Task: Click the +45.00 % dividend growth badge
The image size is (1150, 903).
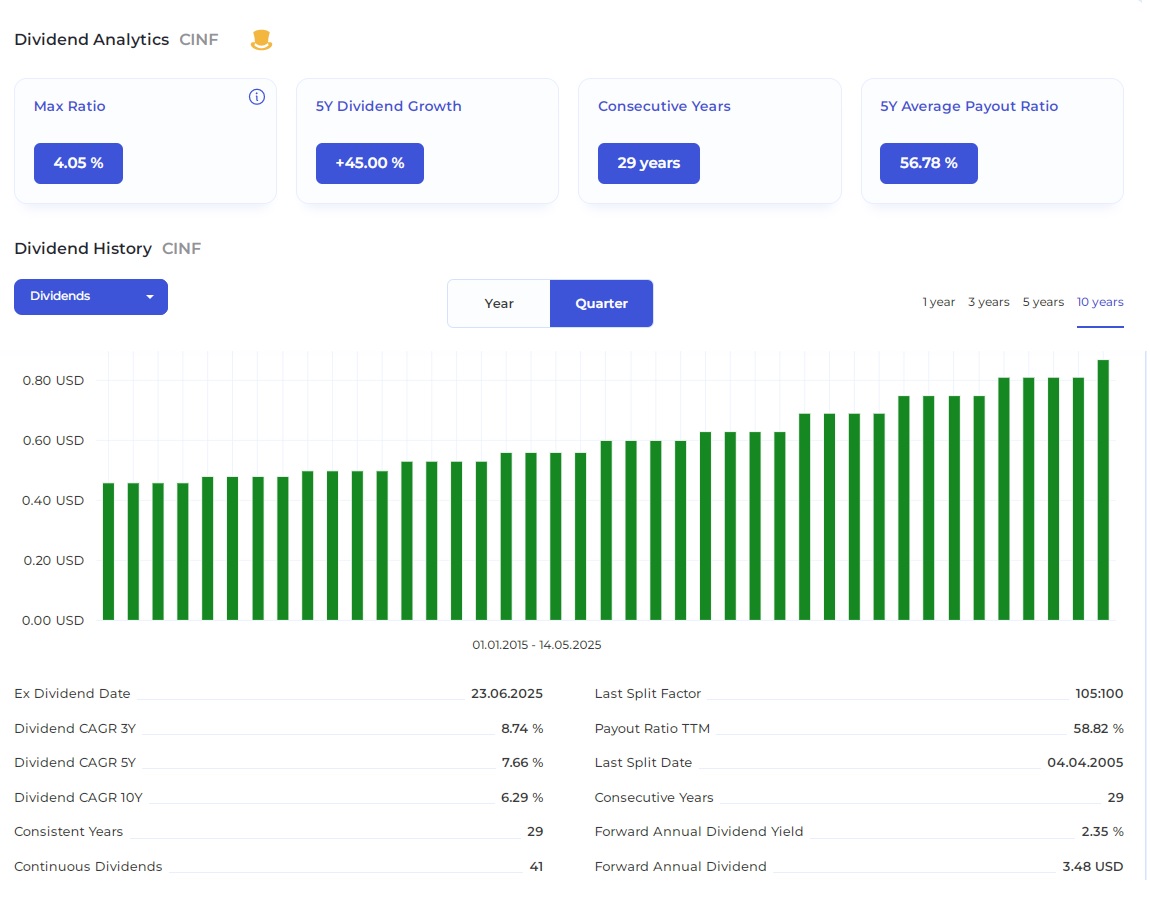Action: click(370, 163)
